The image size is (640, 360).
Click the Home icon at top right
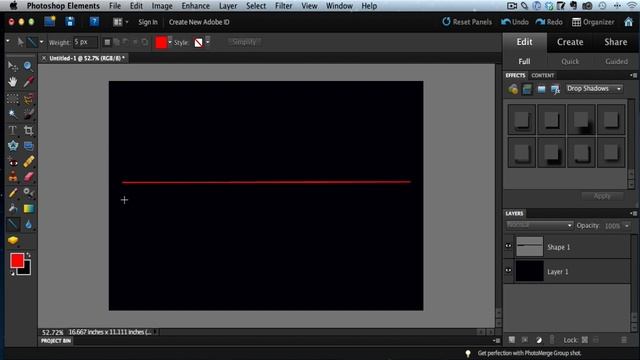point(629,22)
